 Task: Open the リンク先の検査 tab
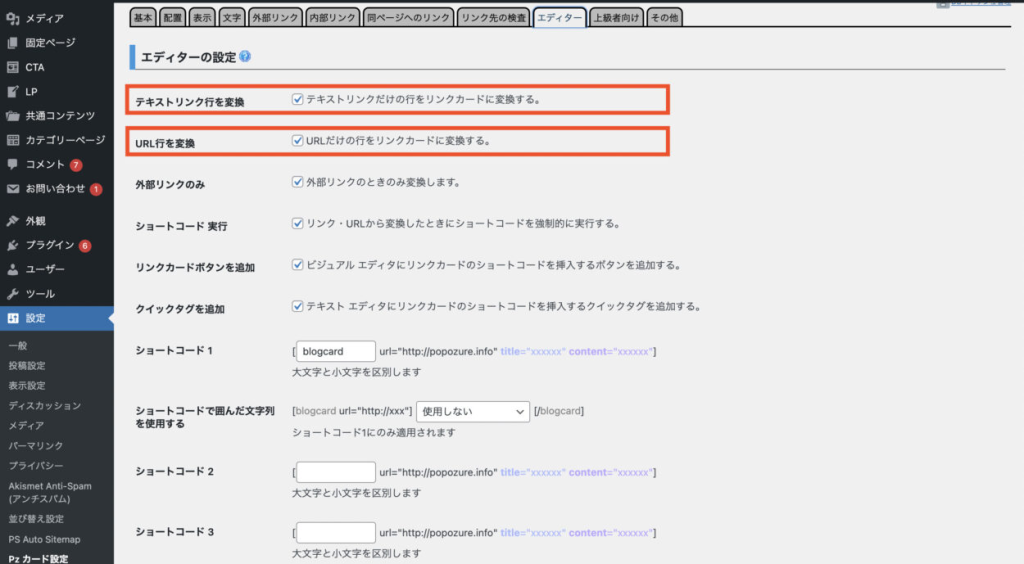pos(493,17)
